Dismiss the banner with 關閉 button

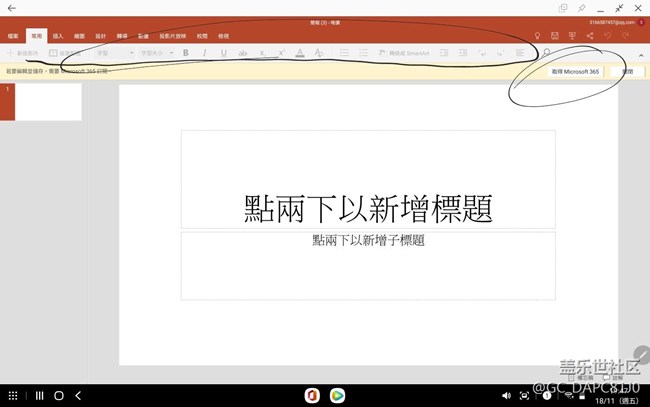(626, 72)
